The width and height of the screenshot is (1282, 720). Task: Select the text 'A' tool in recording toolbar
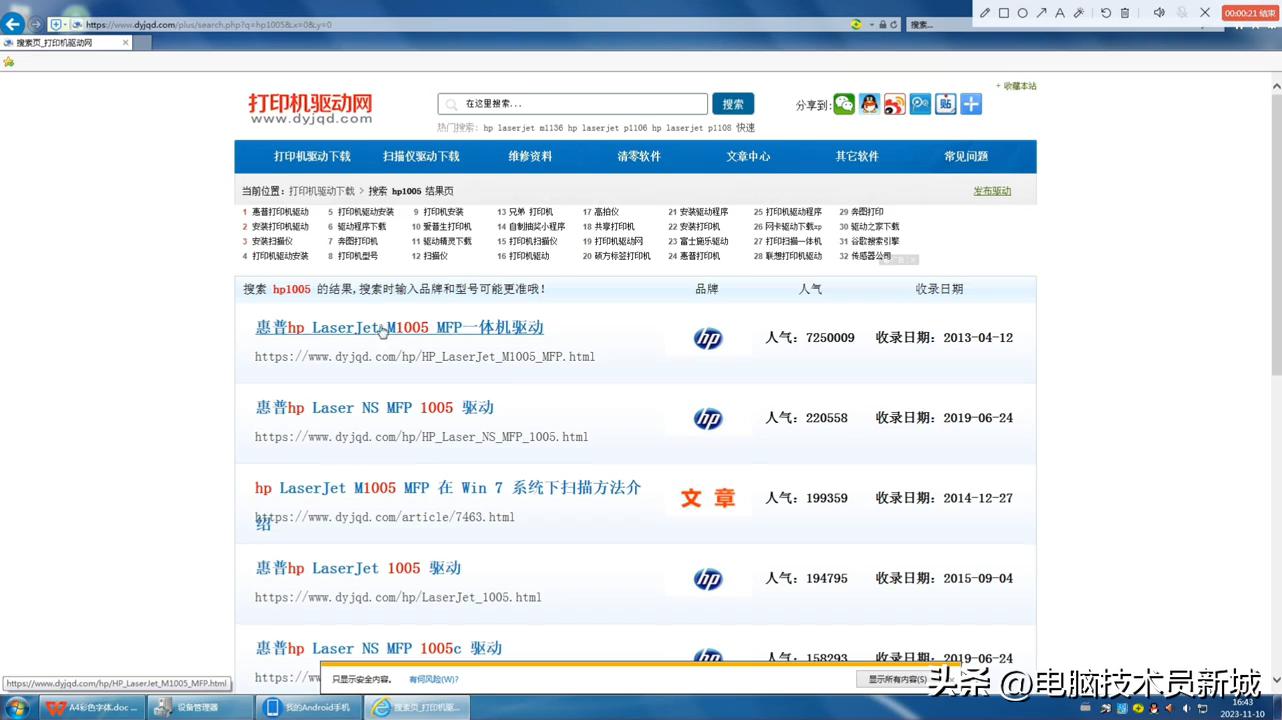(1060, 13)
